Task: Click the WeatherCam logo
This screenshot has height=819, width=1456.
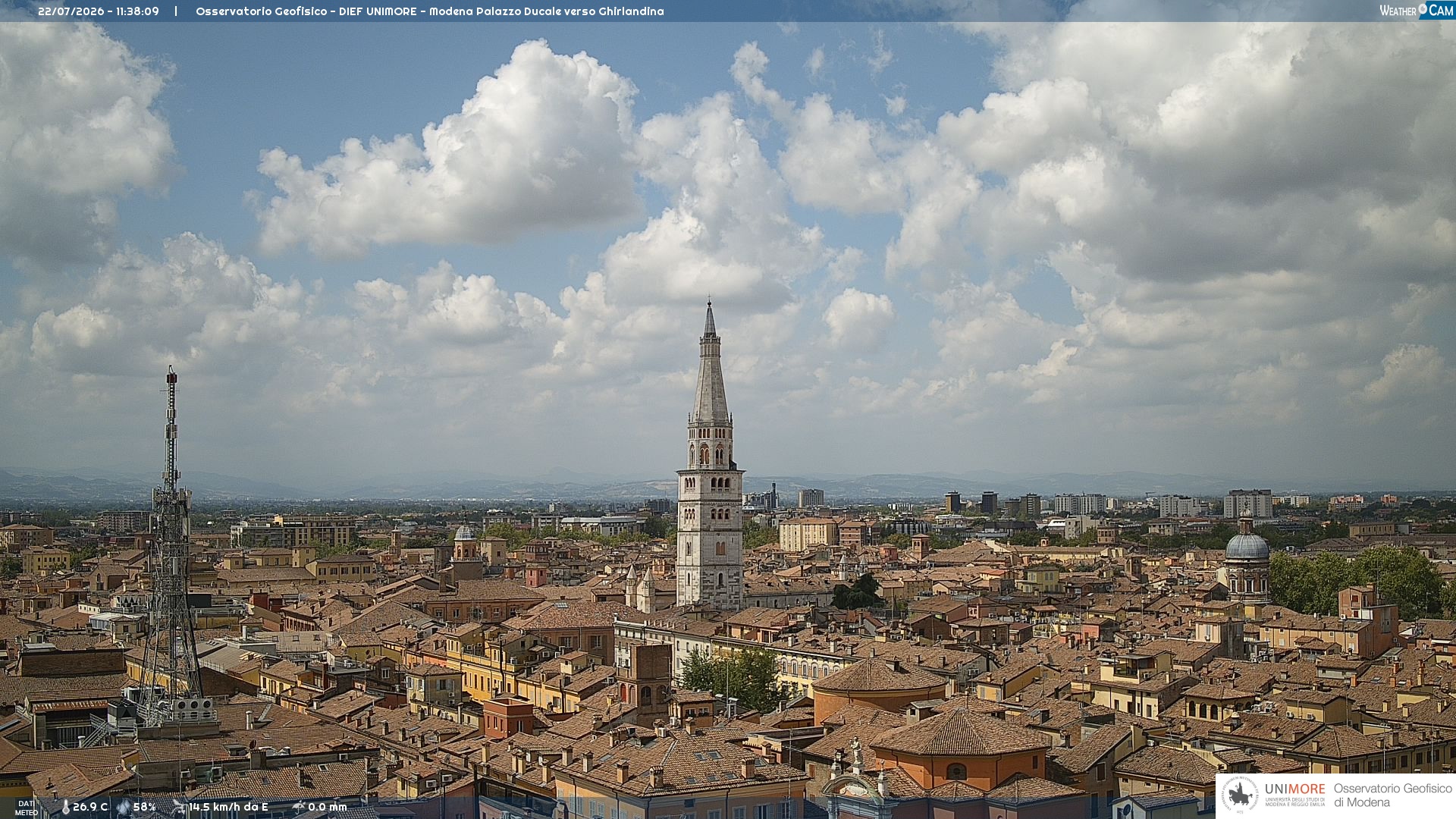Action: pos(1417,11)
